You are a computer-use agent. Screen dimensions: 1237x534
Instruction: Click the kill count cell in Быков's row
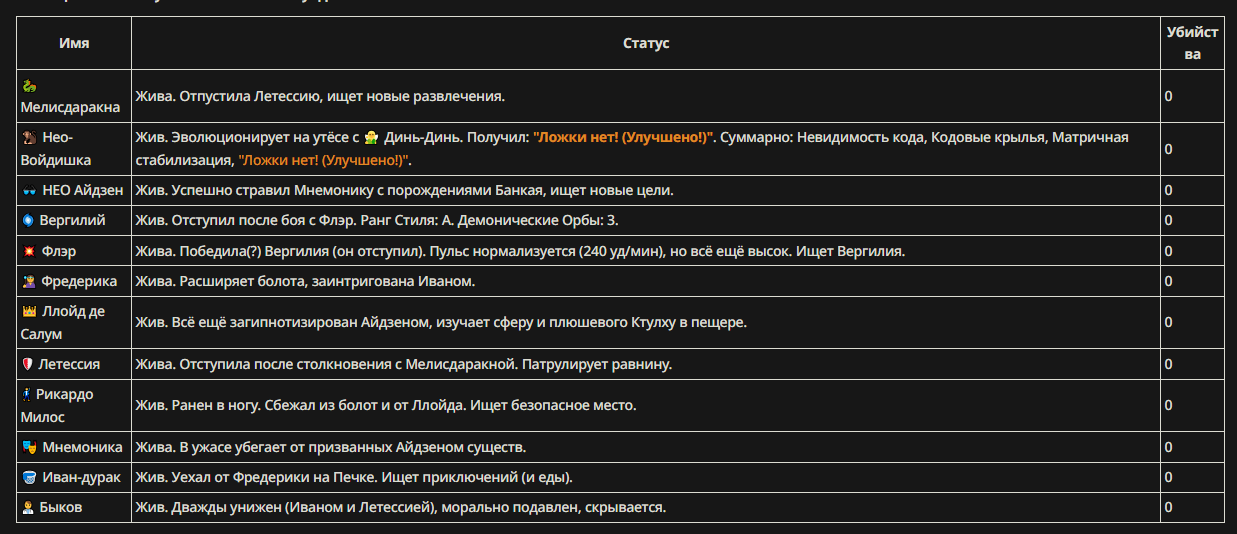1192,508
